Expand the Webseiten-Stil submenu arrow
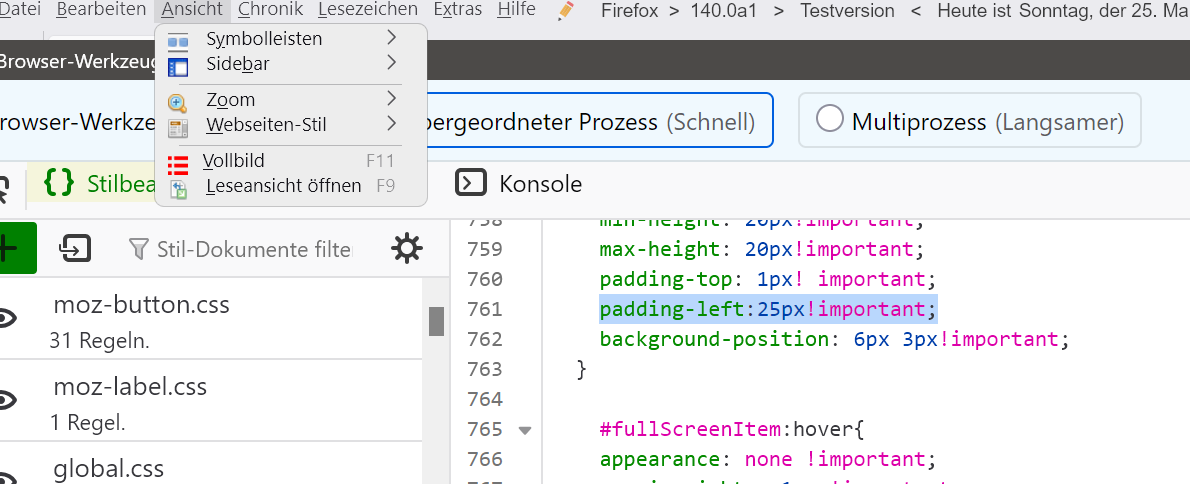Viewport: 1190px width, 484px height. 391,125
